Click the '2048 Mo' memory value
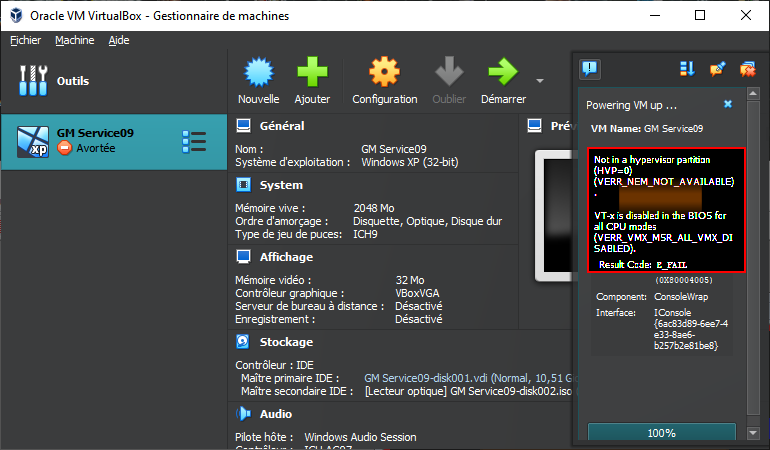The width and height of the screenshot is (770, 450). click(x=374, y=208)
